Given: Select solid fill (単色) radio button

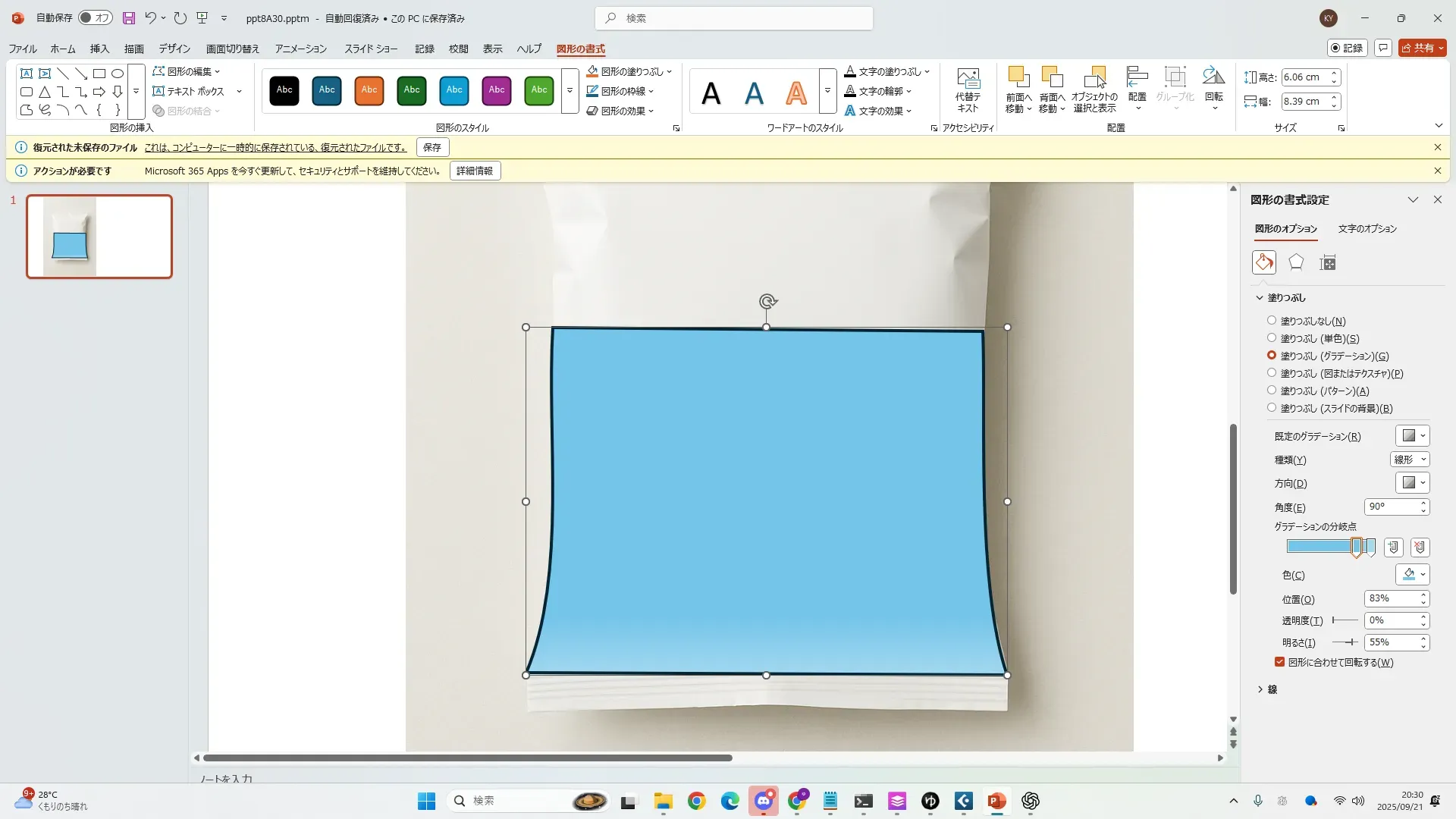Looking at the screenshot, I should 1272,338.
